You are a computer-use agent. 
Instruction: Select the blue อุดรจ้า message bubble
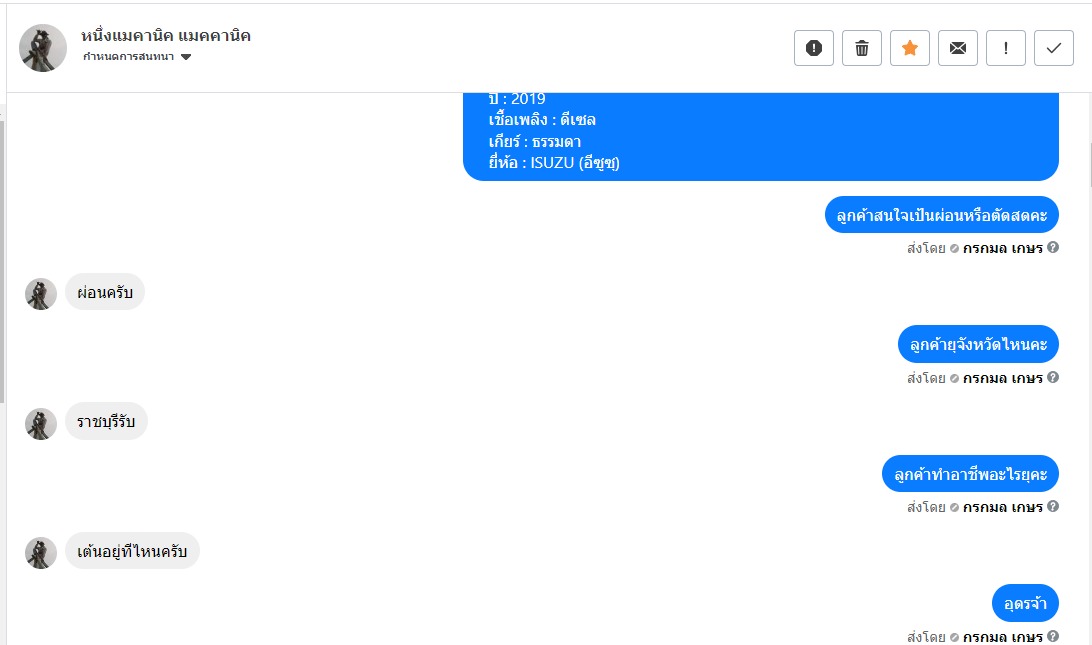[1025, 603]
